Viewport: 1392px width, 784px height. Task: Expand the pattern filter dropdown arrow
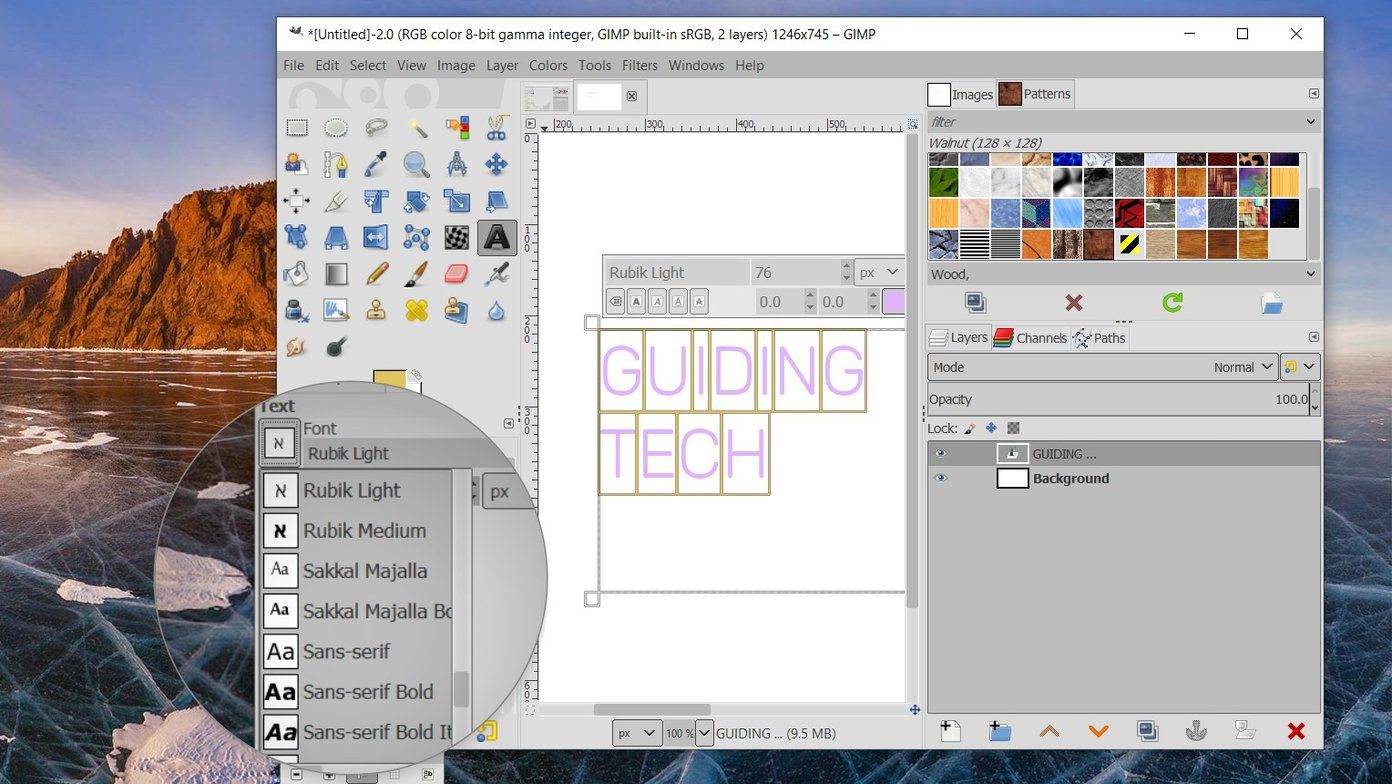click(x=1310, y=122)
